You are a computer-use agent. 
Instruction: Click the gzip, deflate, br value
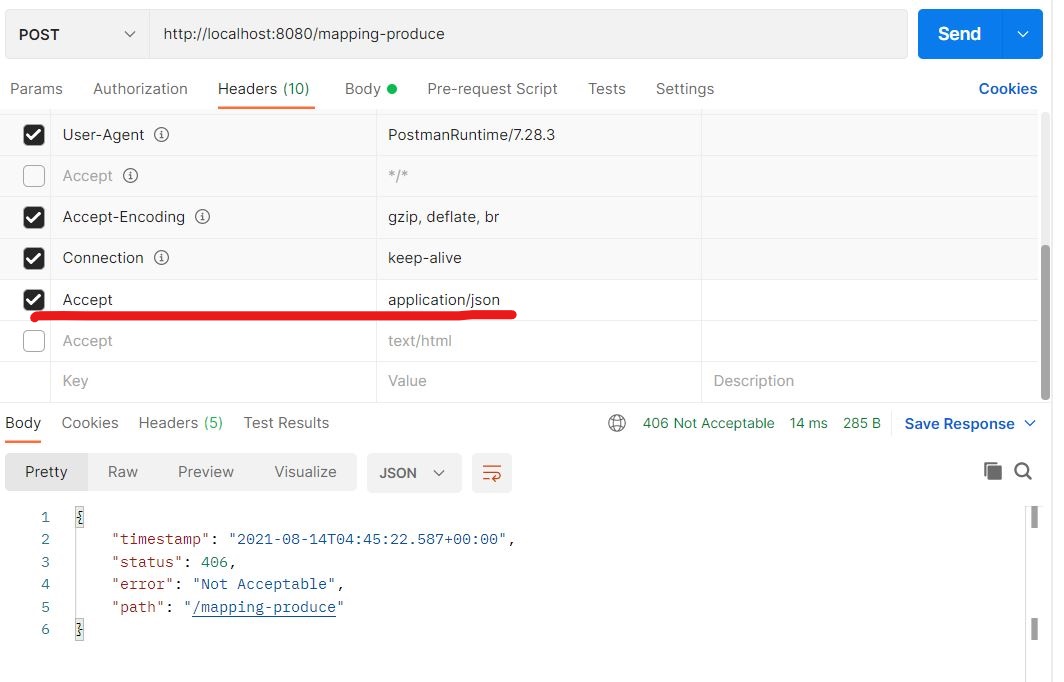(x=443, y=217)
